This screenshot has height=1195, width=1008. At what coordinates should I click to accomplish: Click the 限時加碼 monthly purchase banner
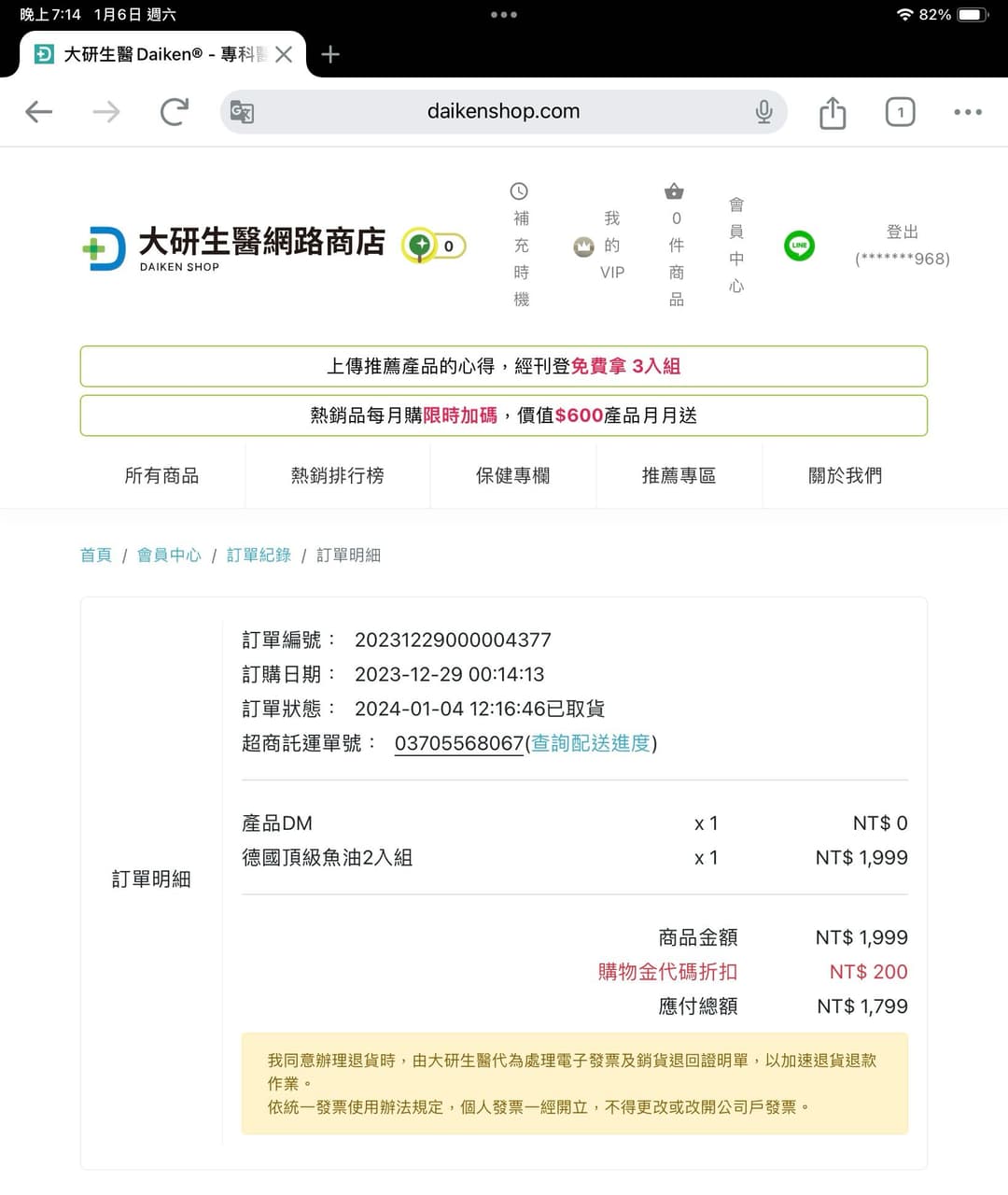(x=504, y=415)
